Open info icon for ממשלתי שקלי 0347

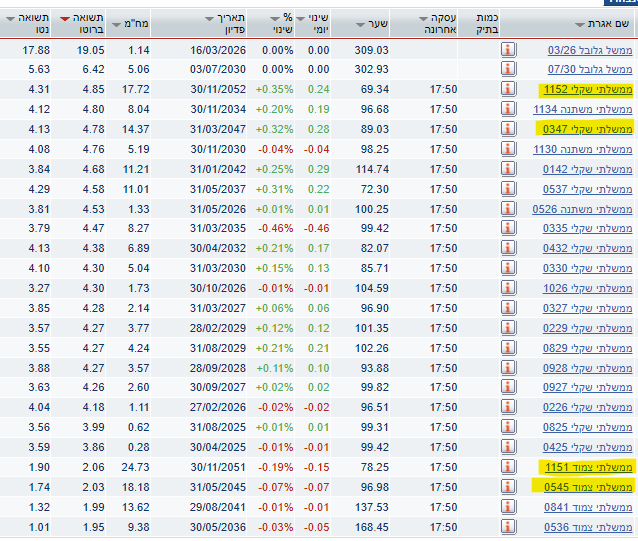coord(508,129)
